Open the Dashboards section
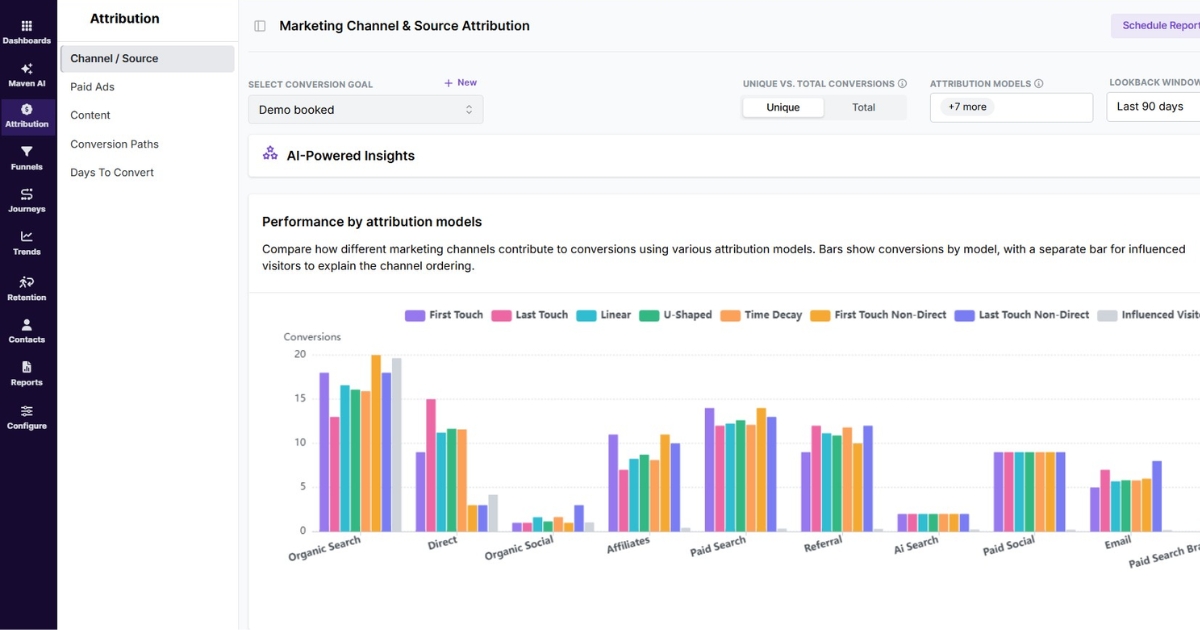1200x630 pixels. click(x=26, y=32)
